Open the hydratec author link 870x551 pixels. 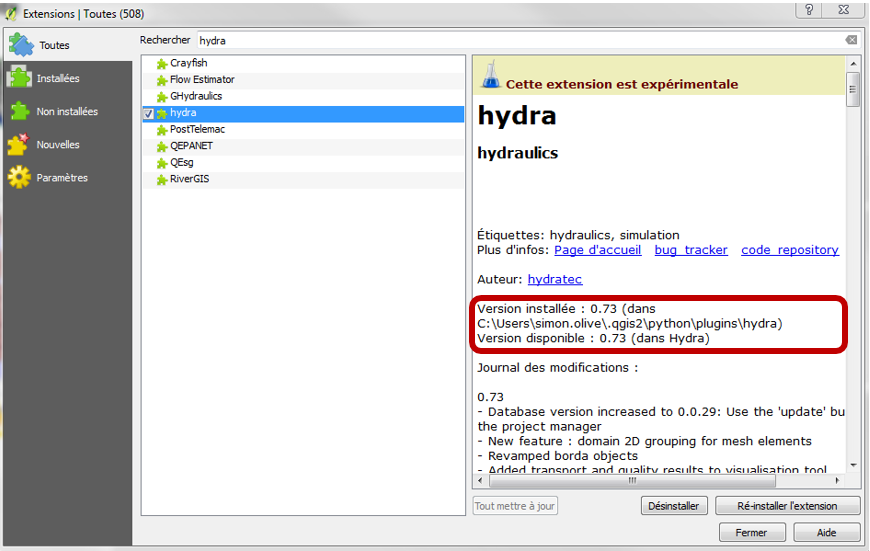click(x=555, y=280)
